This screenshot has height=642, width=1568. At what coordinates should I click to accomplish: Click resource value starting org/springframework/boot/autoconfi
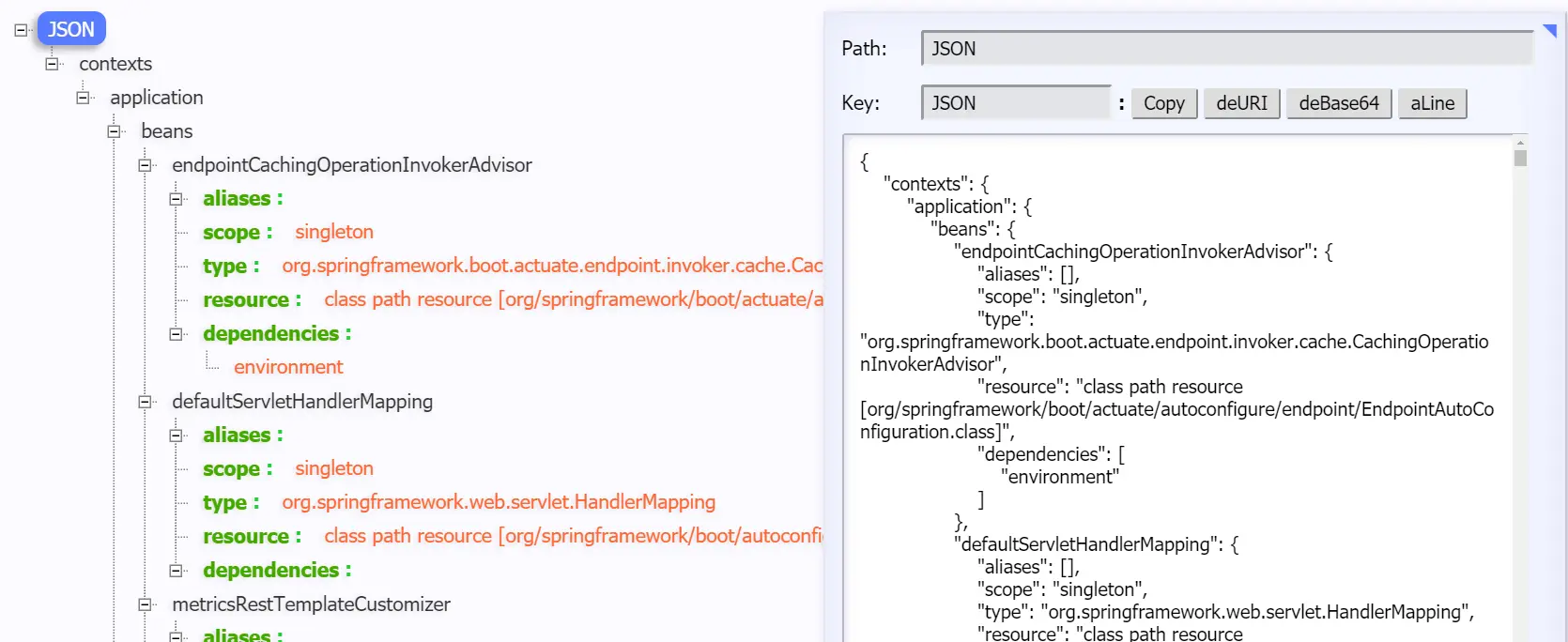574,536
